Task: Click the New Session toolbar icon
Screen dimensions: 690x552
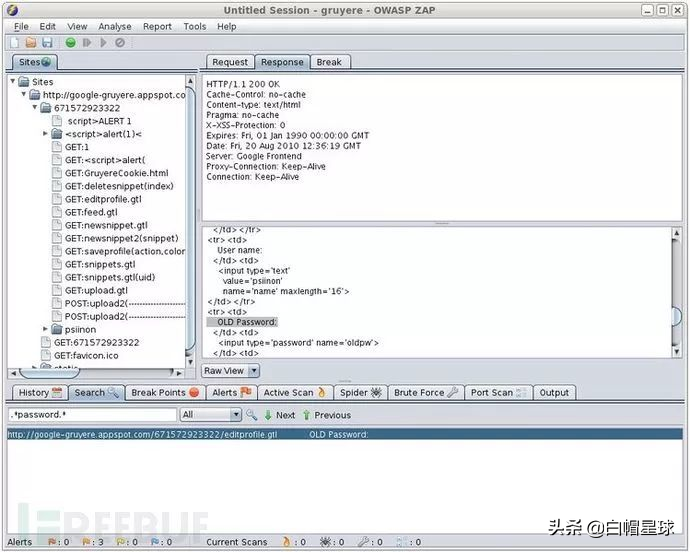Action: [15, 43]
